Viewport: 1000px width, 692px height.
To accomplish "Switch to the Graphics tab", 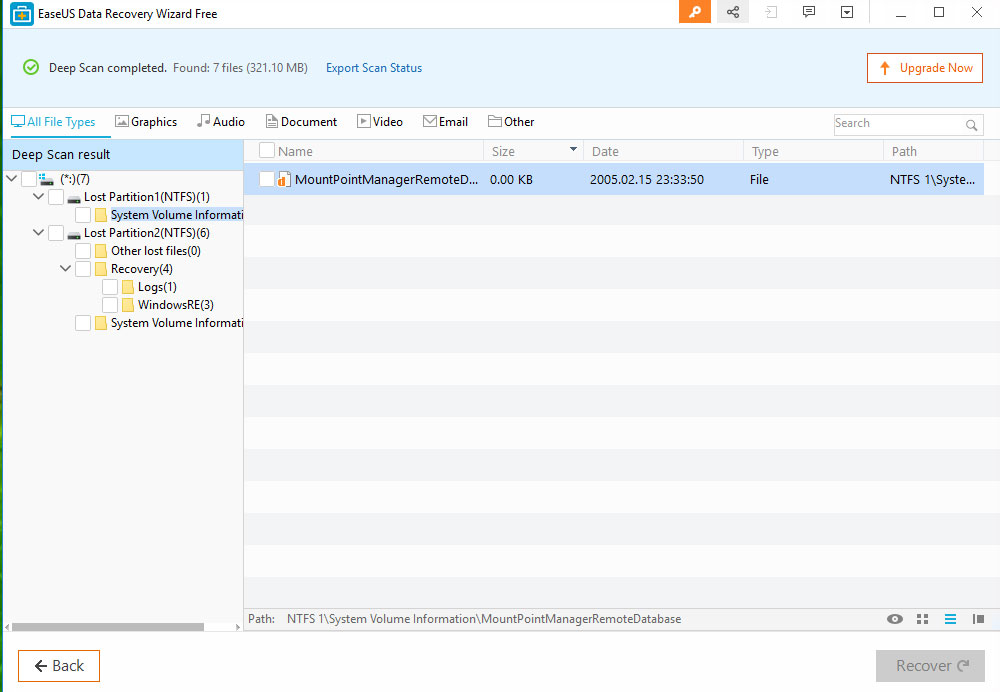I will 146,122.
